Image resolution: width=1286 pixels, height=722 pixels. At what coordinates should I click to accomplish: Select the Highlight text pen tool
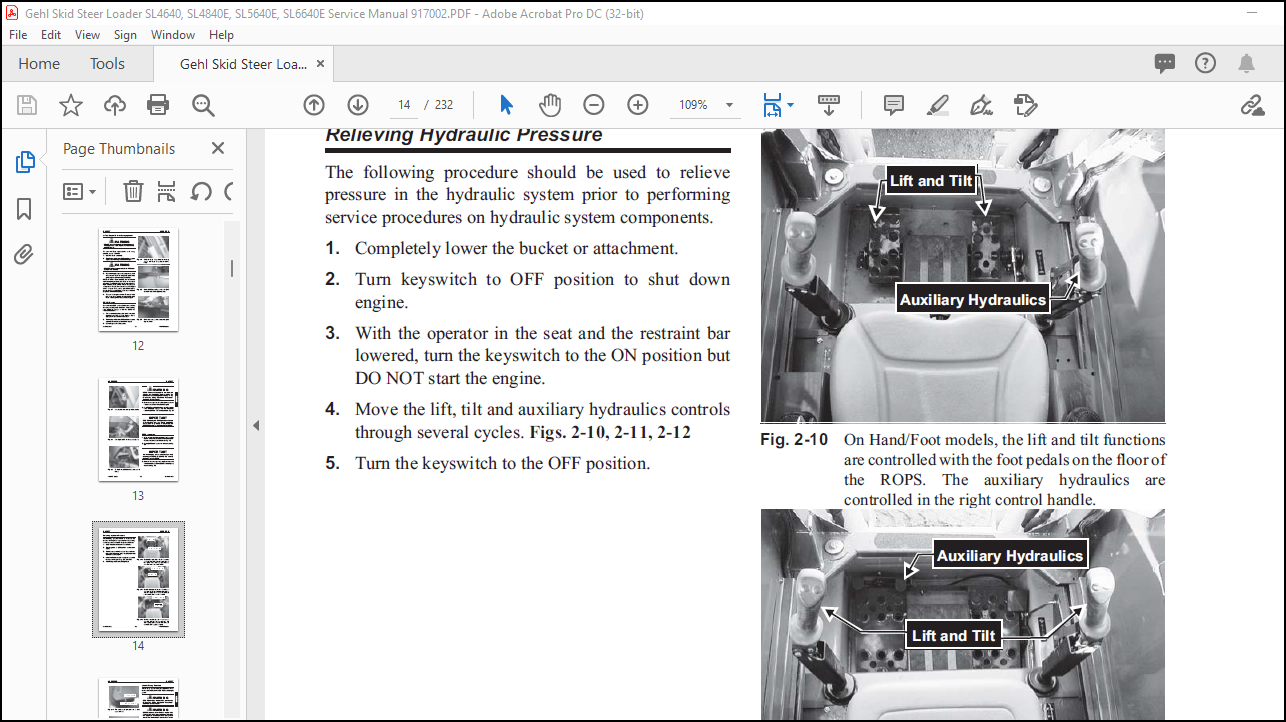[x=937, y=105]
